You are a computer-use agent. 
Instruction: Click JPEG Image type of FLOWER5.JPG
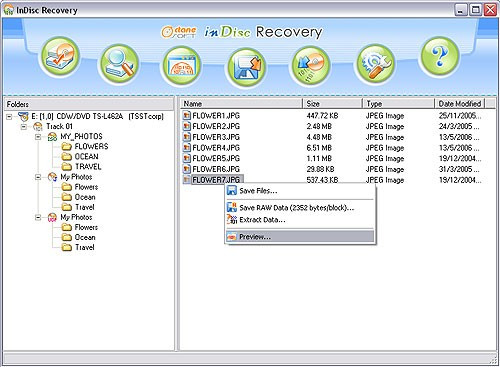(x=385, y=158)
